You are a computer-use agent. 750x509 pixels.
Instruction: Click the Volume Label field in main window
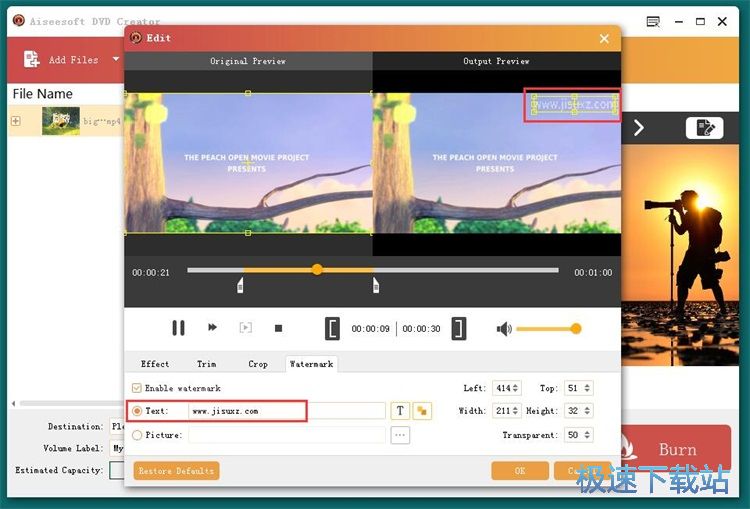[117, 448]
